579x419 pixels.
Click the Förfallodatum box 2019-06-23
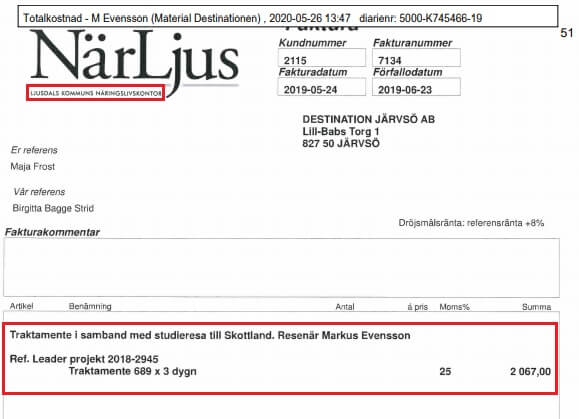[x=416, y=87]
